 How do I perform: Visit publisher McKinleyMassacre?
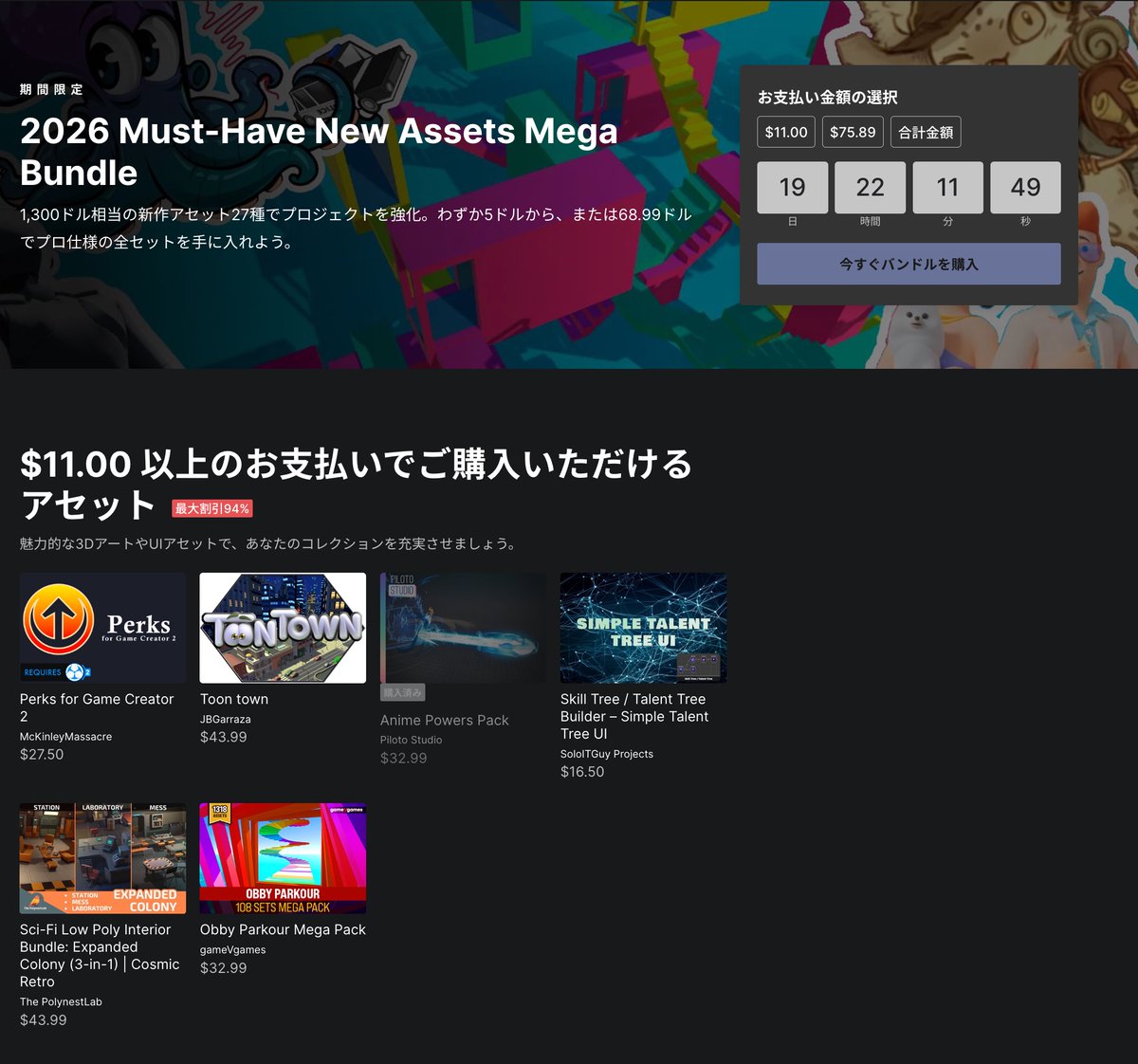tap(65, 736)
